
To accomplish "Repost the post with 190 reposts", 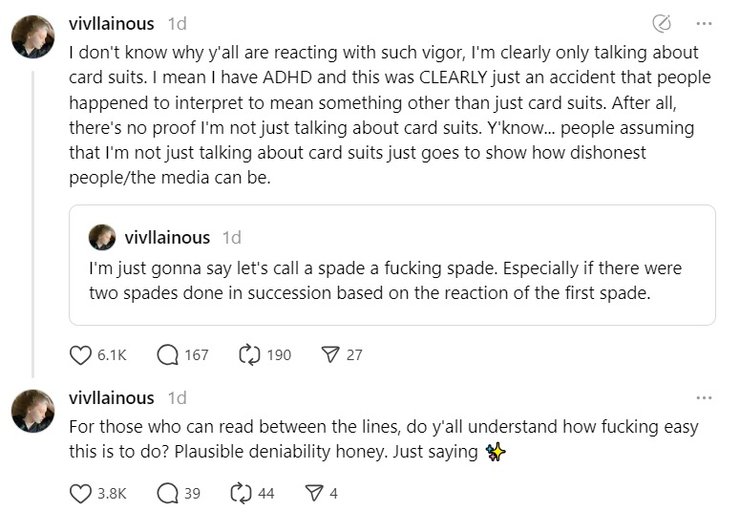I will click(x=250, y=354).
